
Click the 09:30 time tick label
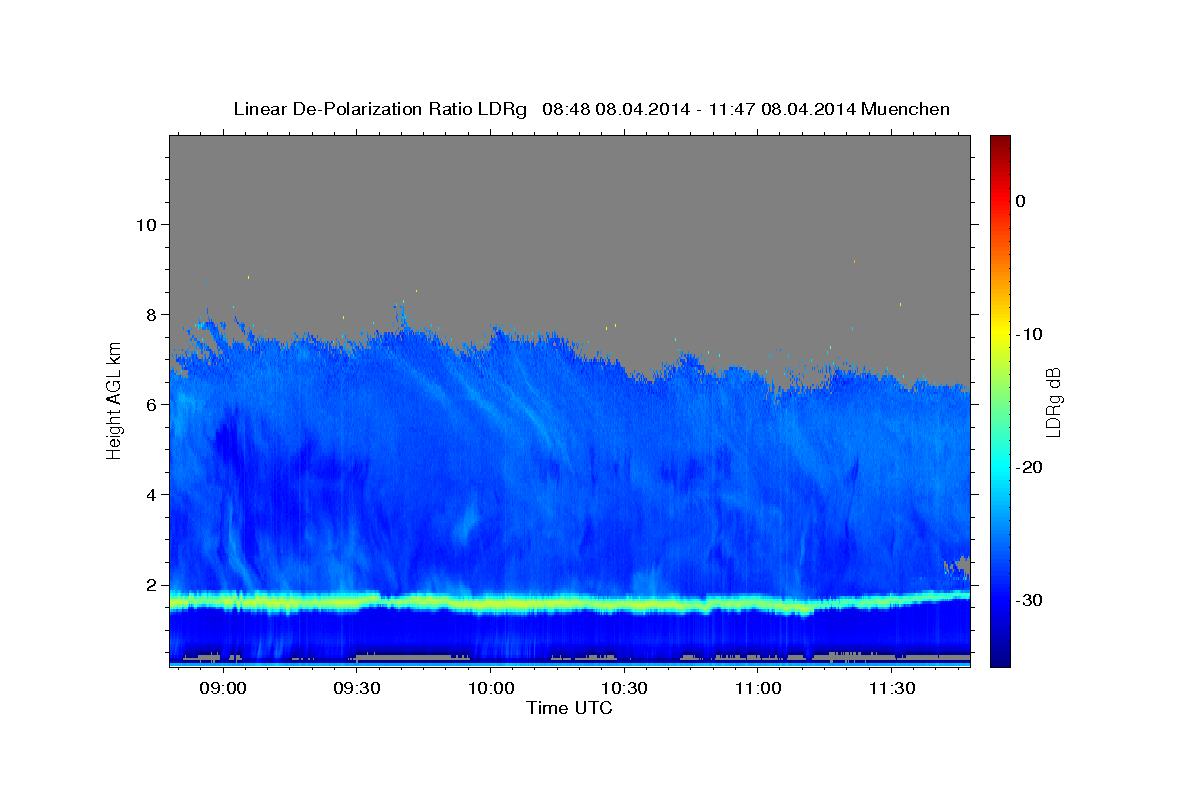(357, 689)
